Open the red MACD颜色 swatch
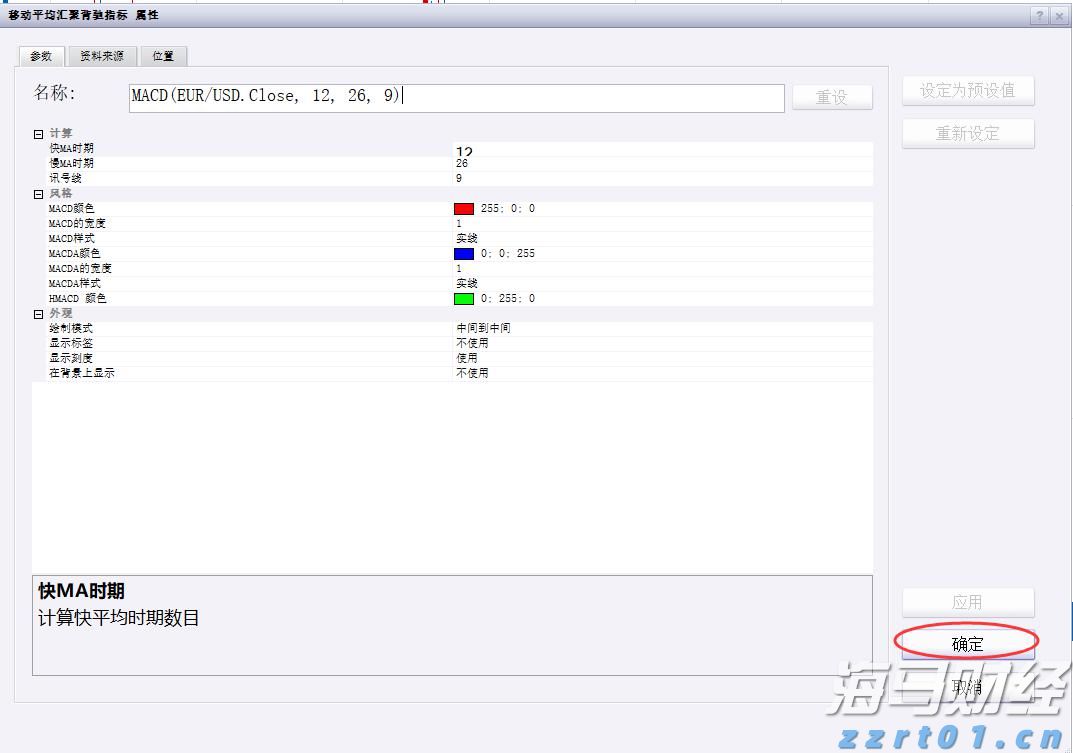 pyautogui.click(x=463, y=209)
